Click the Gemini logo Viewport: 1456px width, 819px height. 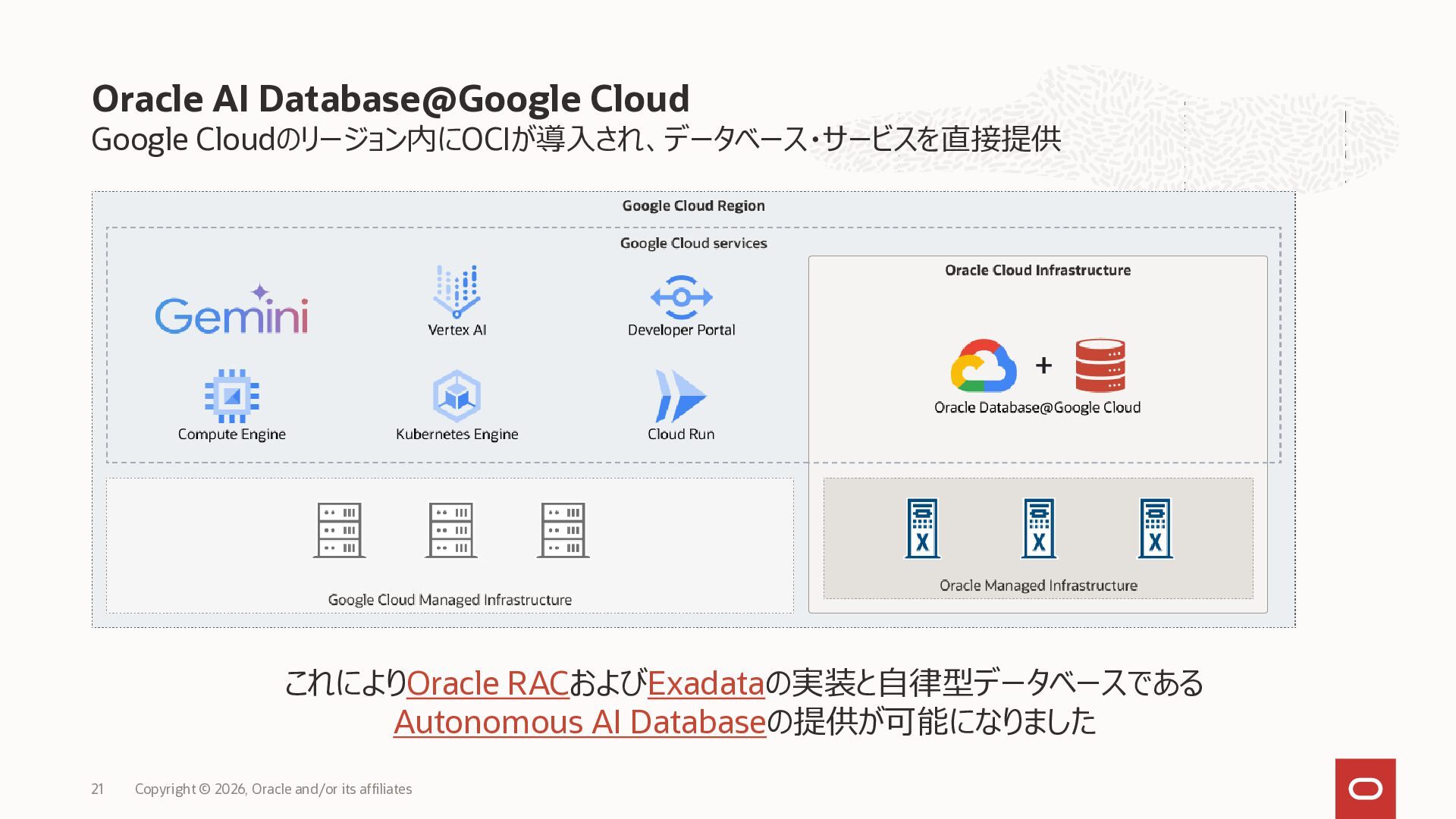click(231, 309)
